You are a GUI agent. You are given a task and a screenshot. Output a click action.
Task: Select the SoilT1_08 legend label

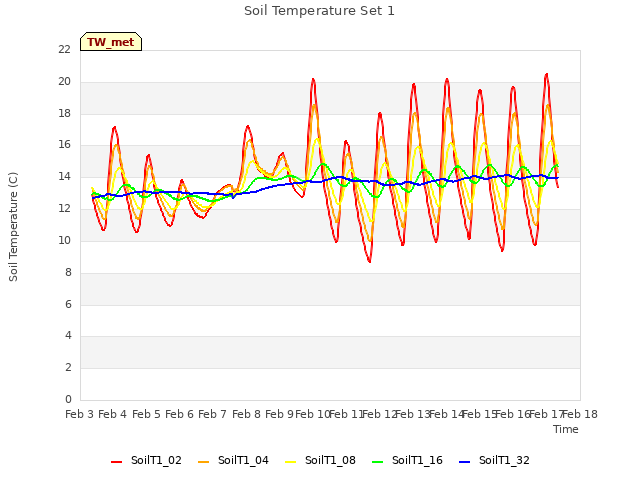pyautogui.click(x=330, y=460)
